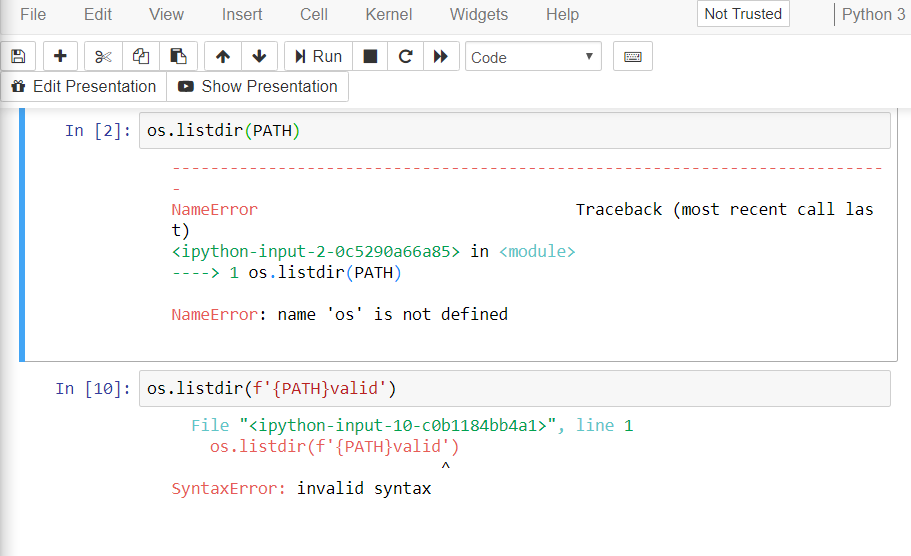Click Edit Presentation button
Image resolution: width=911 pixels, height=556 pixels.
(84, 87)
